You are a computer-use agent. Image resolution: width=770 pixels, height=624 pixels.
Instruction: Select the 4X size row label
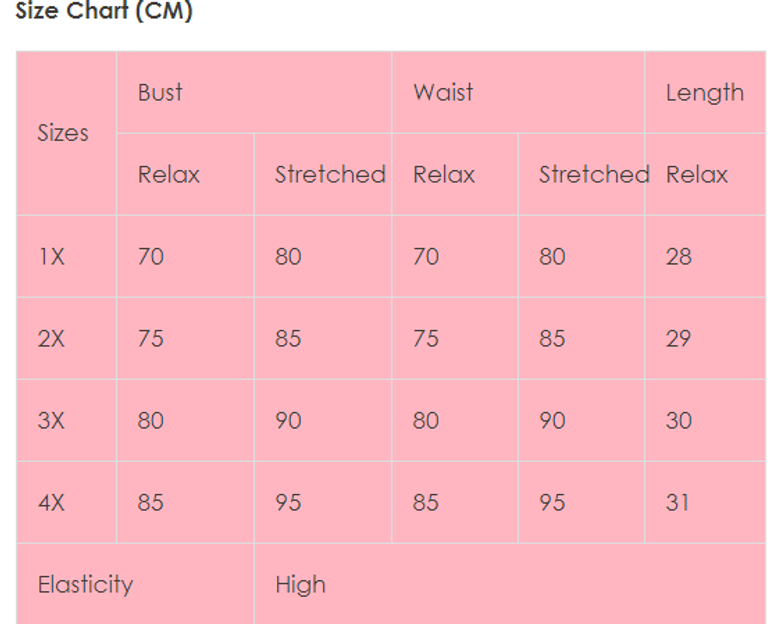point(66,502)
